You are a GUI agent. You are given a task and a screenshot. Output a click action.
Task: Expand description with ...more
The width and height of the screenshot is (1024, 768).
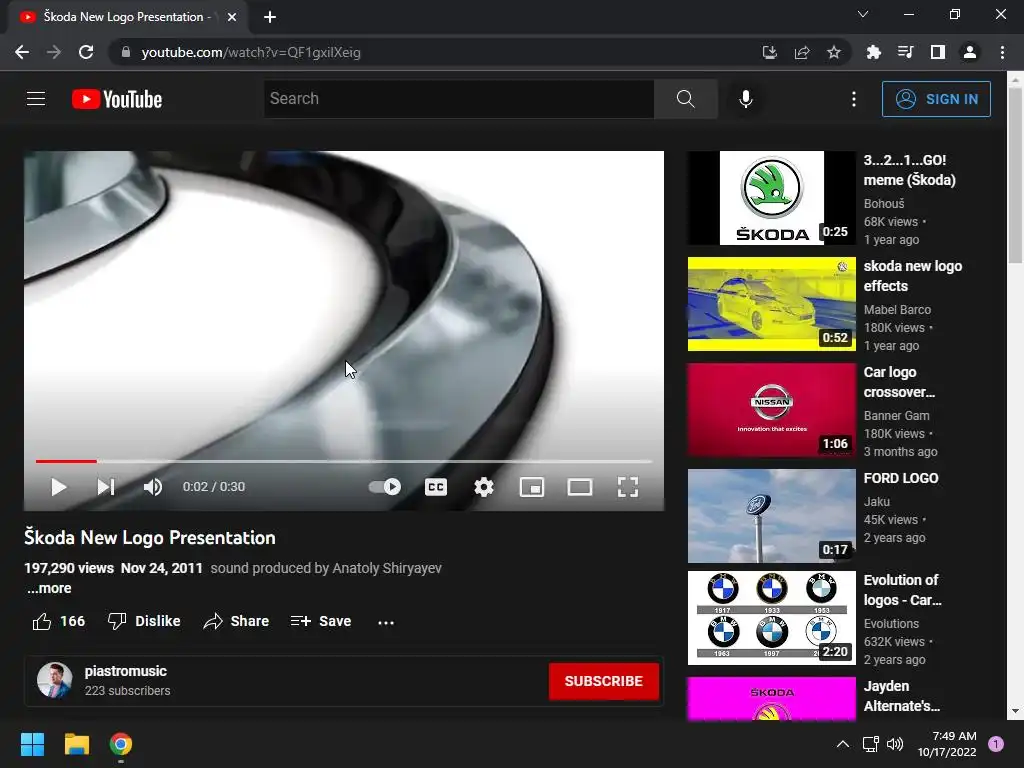50,588
